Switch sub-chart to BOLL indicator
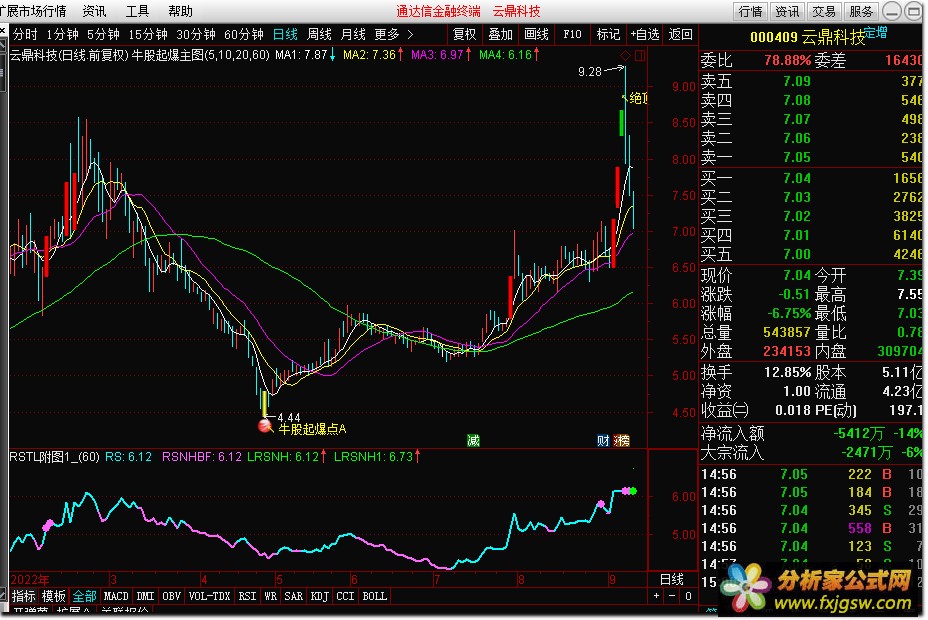 (374, 596)
